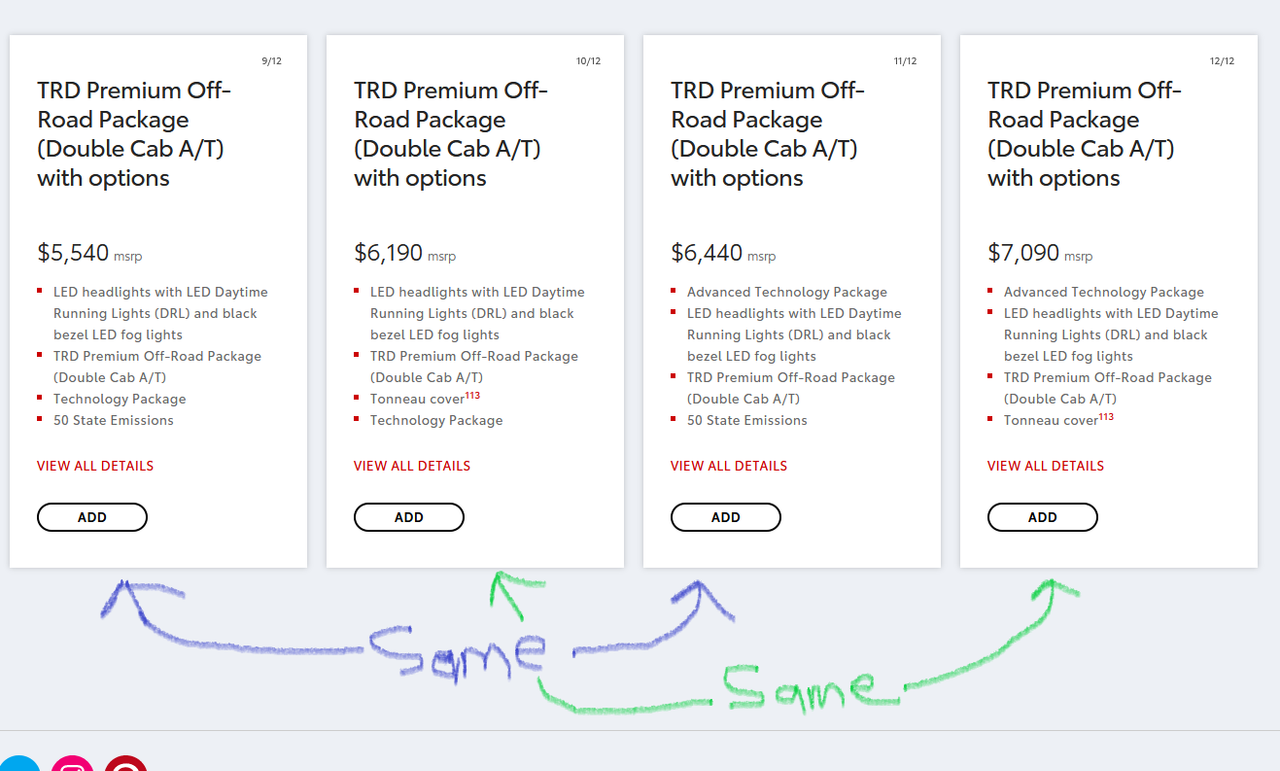View all details for $7,090 package

(x=1046, y=466)
